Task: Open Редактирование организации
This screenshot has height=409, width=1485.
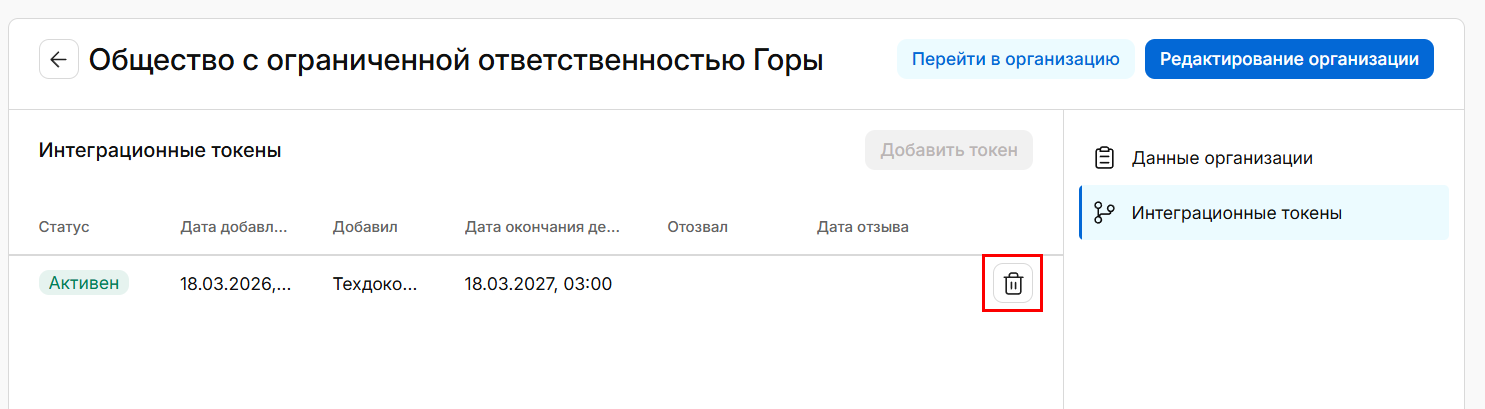Action: pos(1289,59)
